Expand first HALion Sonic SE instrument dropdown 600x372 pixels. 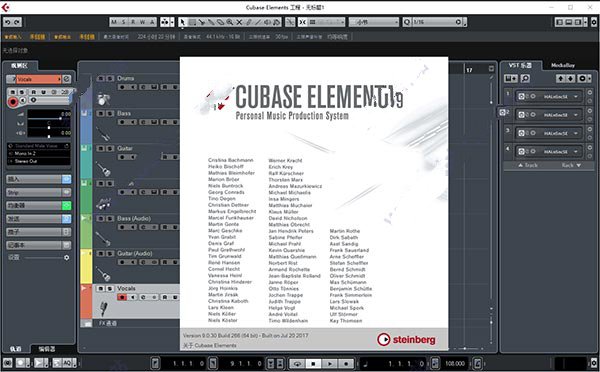point(576,97)
